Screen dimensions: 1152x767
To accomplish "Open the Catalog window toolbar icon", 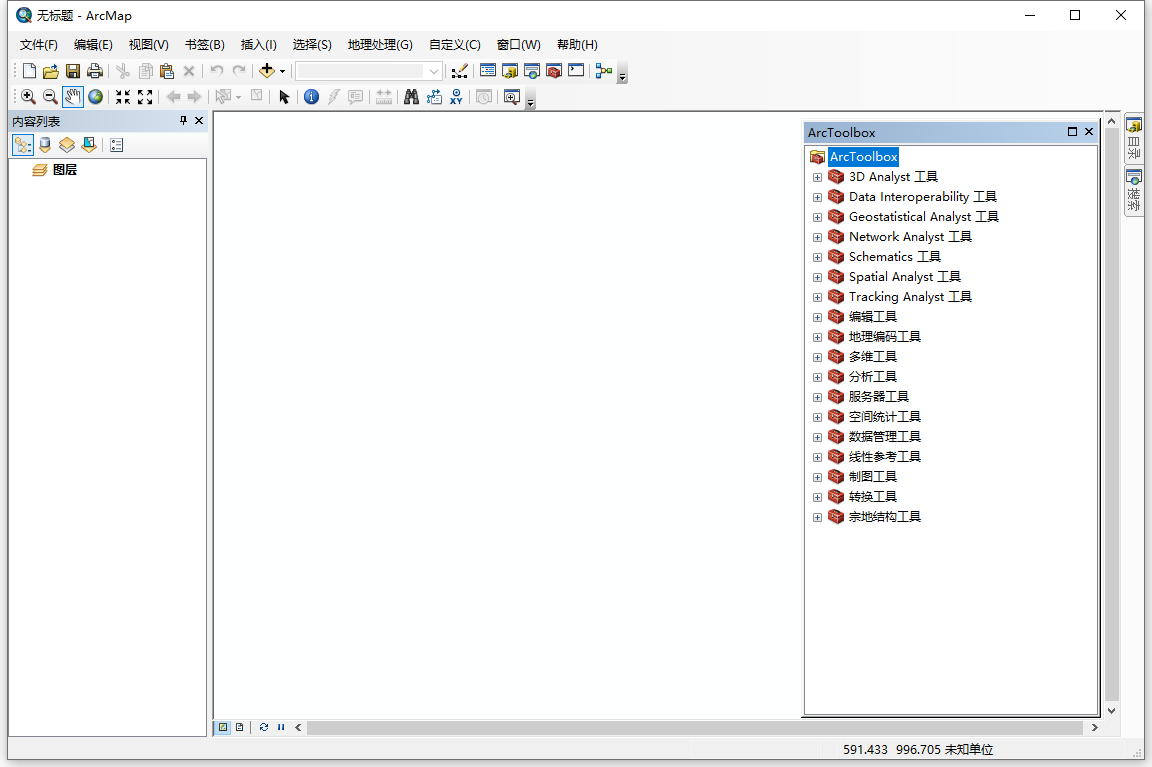I will pyautogui.click(x=510, y=71).
